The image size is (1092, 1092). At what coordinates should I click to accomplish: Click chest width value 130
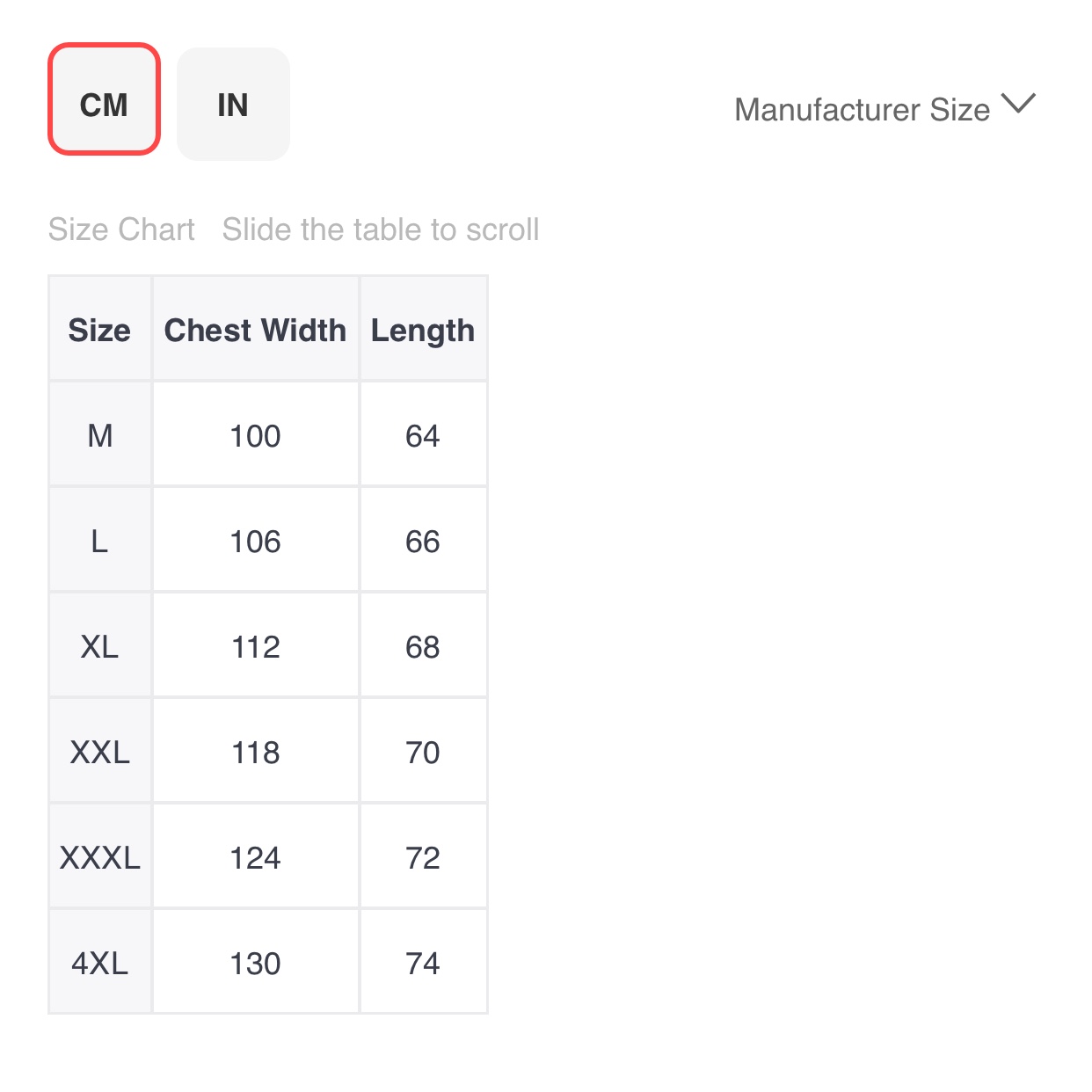pos(255,963)
